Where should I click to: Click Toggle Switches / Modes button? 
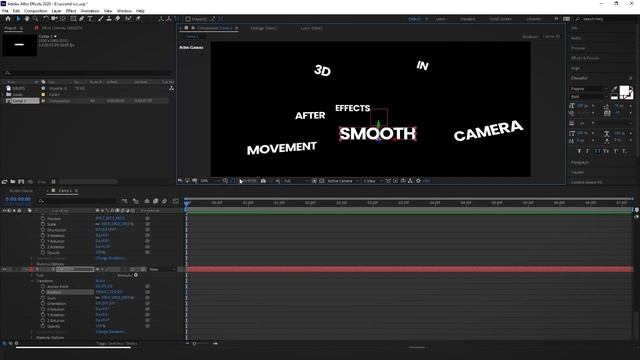[117, 343]
